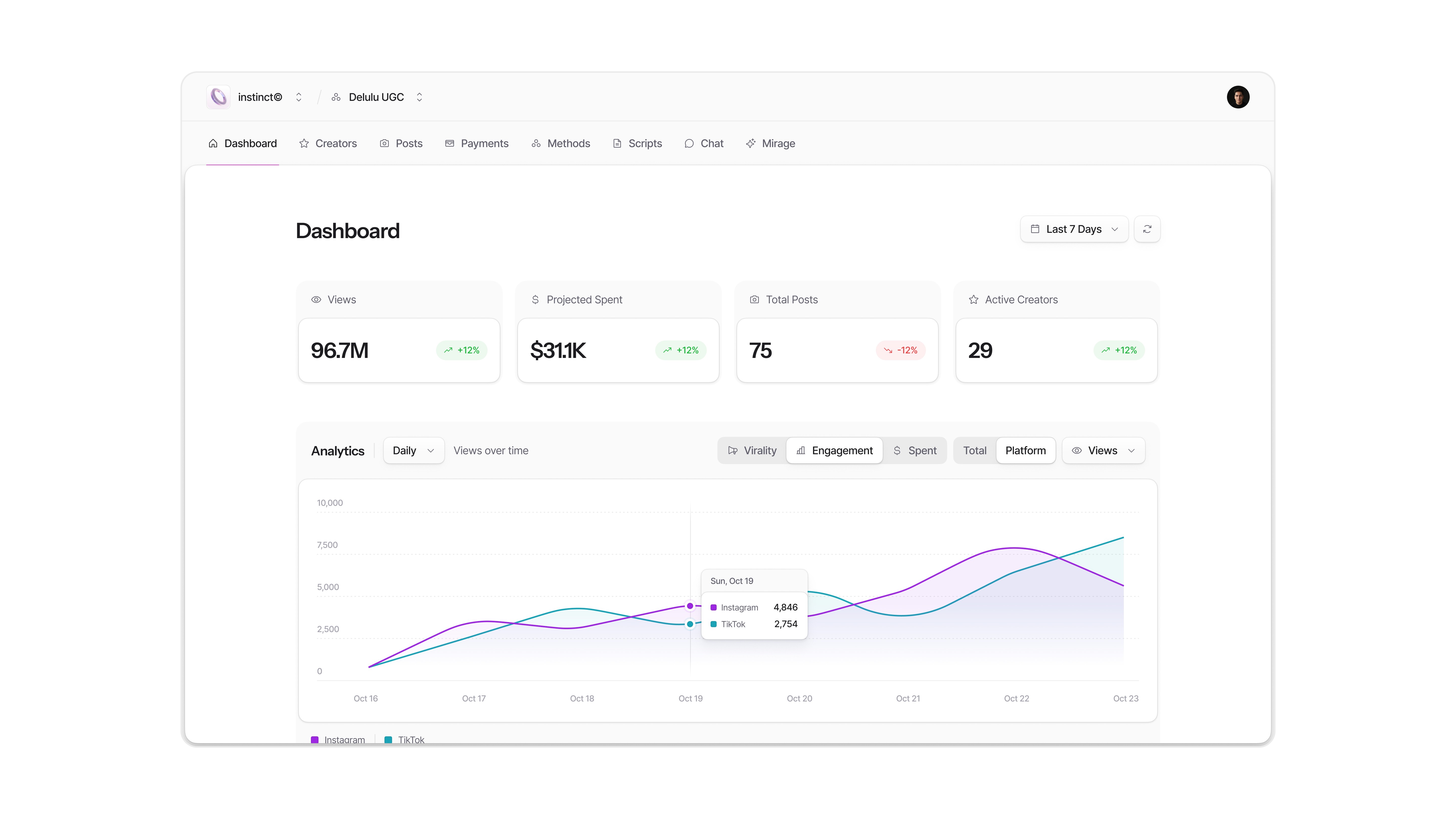This screenshot has height=819, width=1456.
Task: Select the Spent analytics button
Action: (x=915, y=450)
